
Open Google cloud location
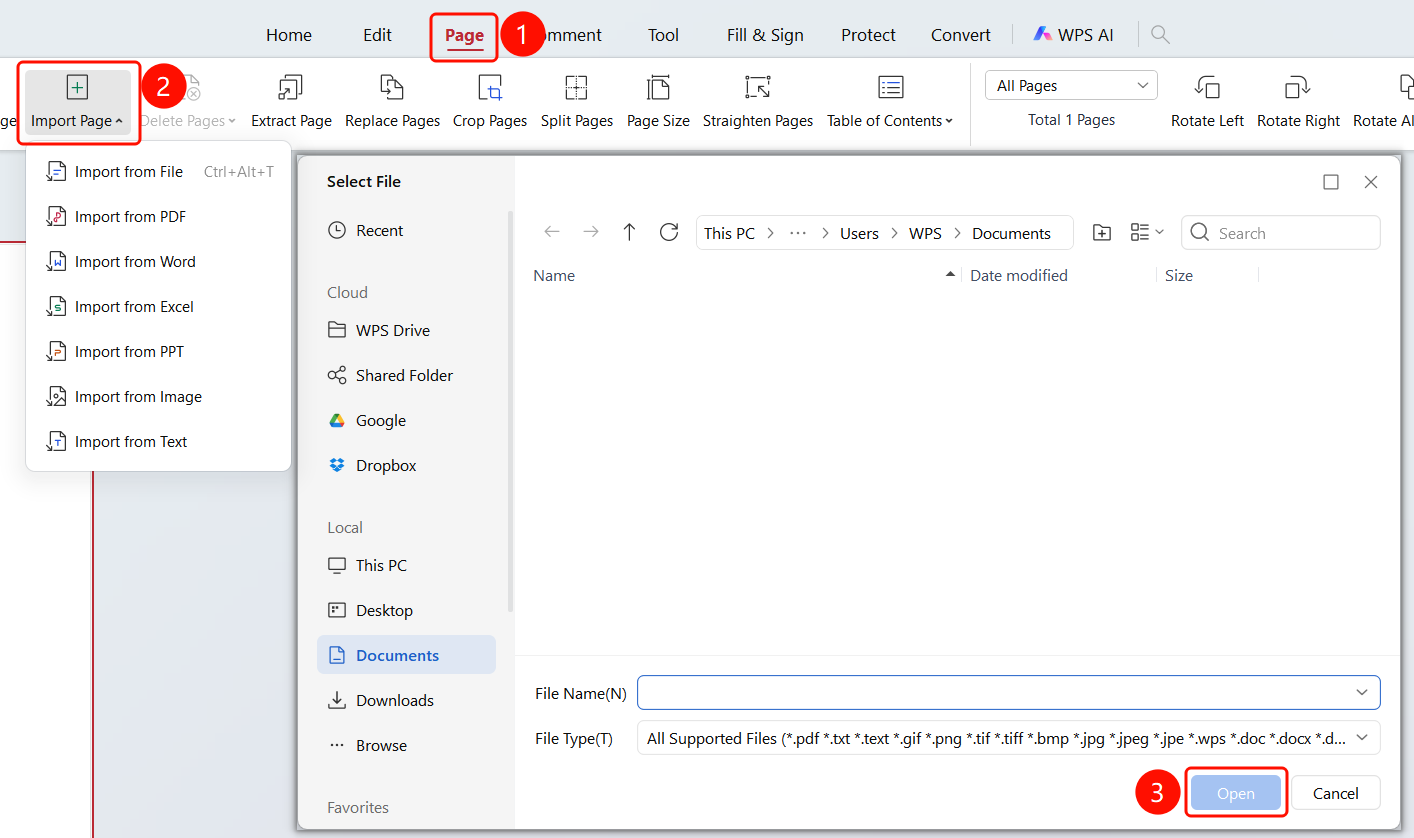367,420
